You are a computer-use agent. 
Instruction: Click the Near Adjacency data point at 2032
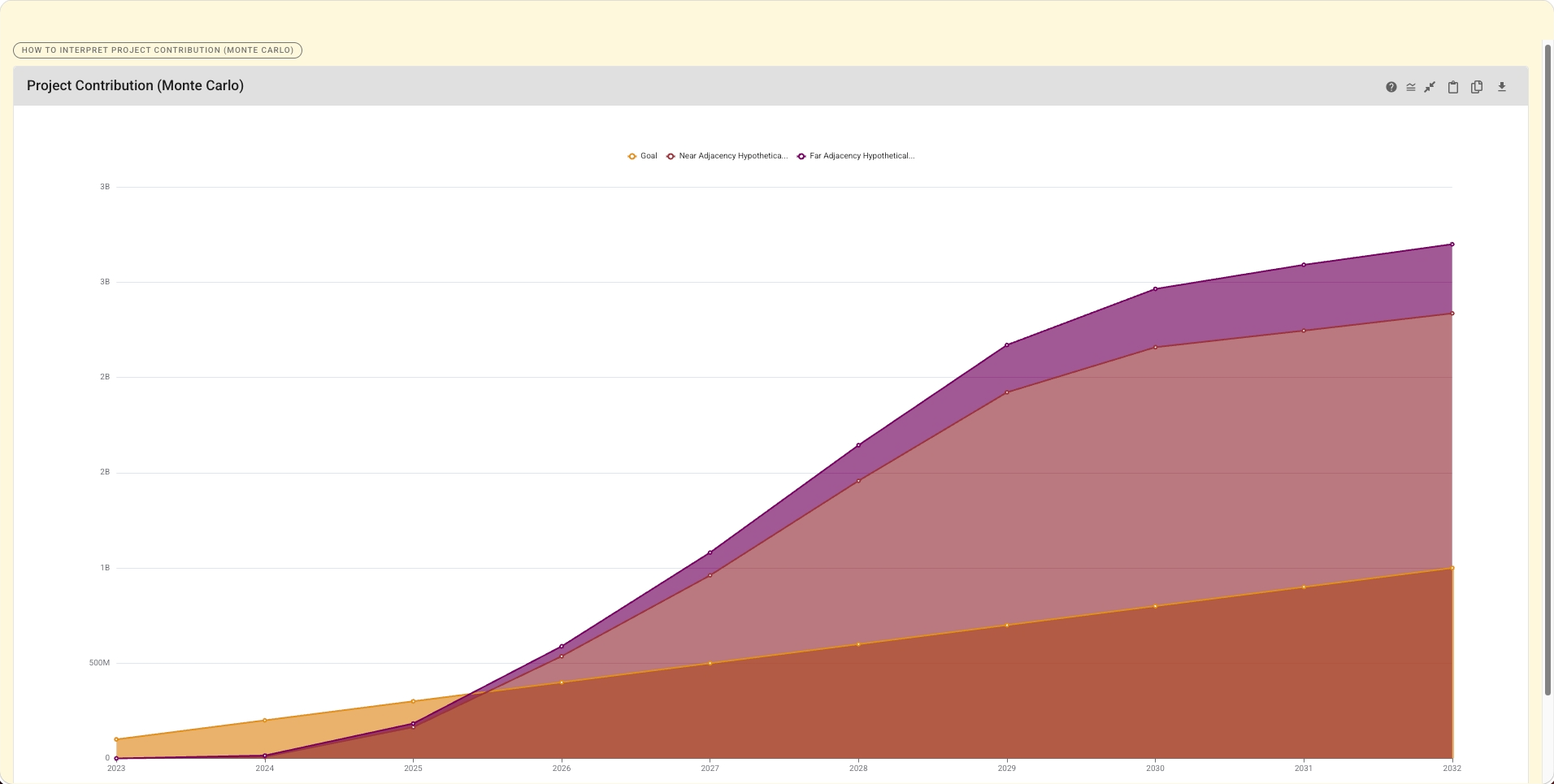pyautogui.click(x=1452, y=314)
